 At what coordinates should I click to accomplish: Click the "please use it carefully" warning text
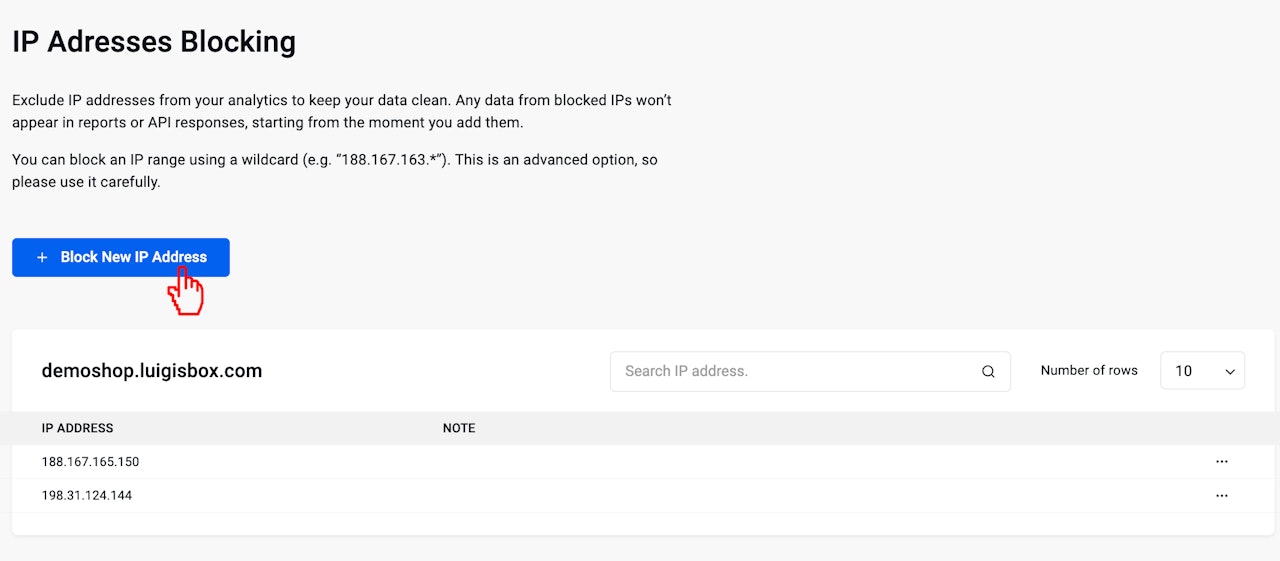pos(86,182)
